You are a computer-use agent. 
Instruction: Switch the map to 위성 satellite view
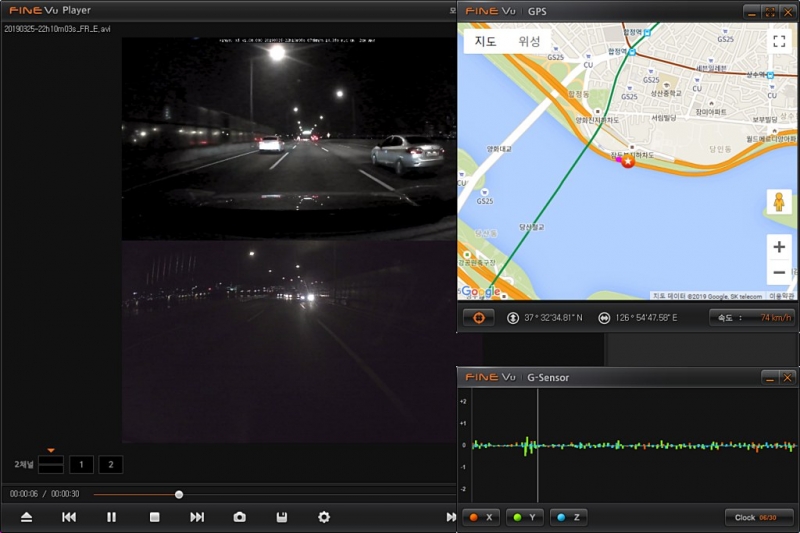pyautogui.click(x=530, y=41)
